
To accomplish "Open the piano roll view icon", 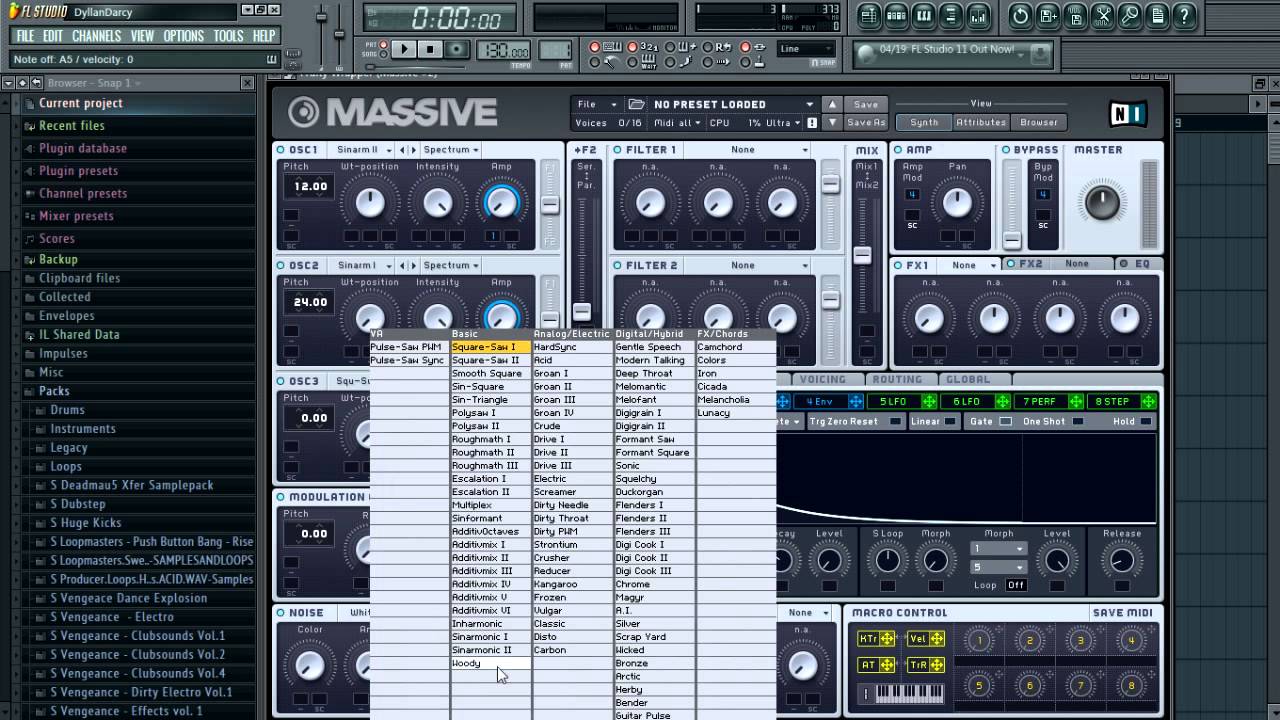I will 923,15.
